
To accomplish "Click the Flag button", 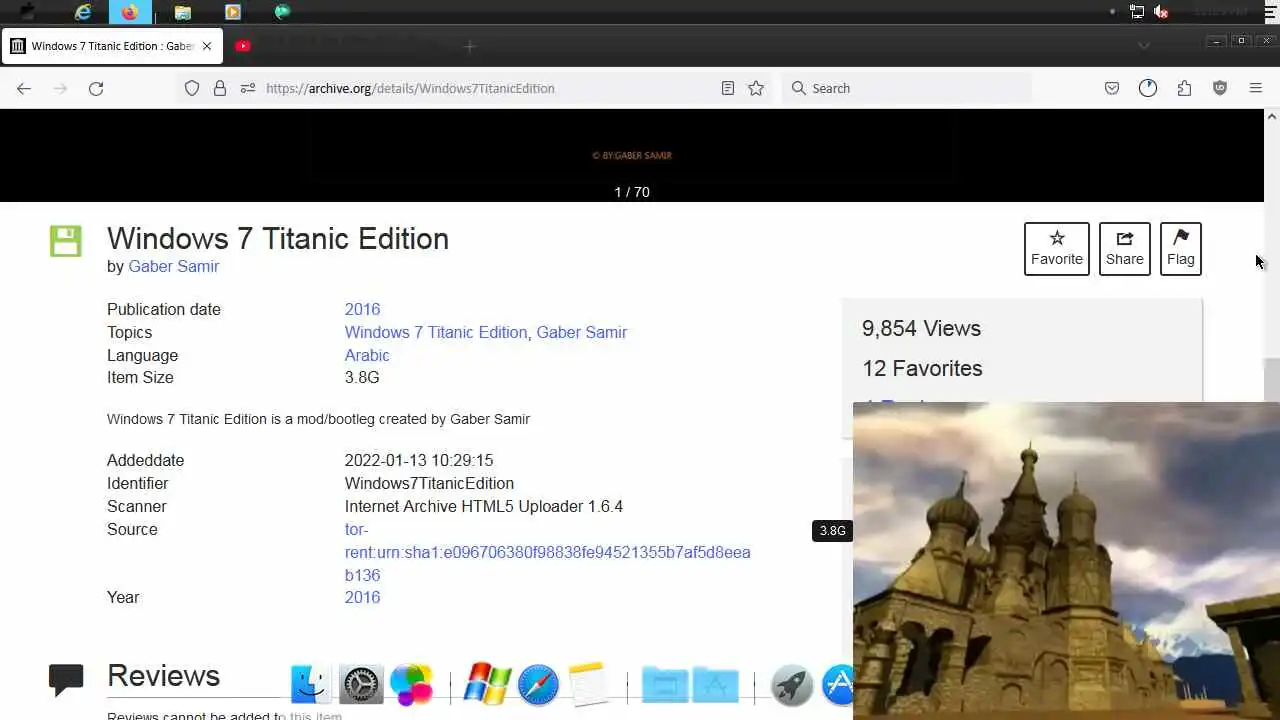I will 1181,248.
